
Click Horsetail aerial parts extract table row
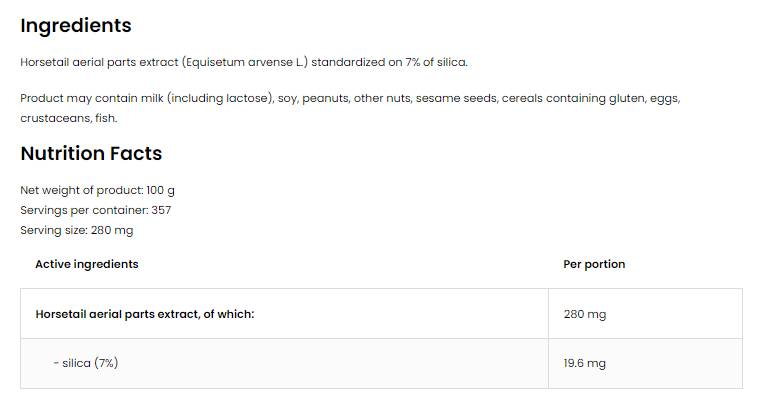click(x=145, y=314)
